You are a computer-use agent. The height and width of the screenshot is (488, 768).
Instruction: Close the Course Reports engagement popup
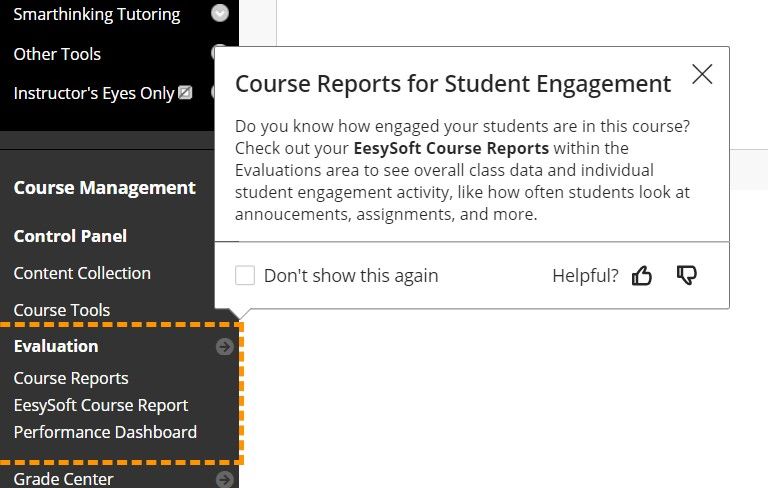[x=702, y=74]
